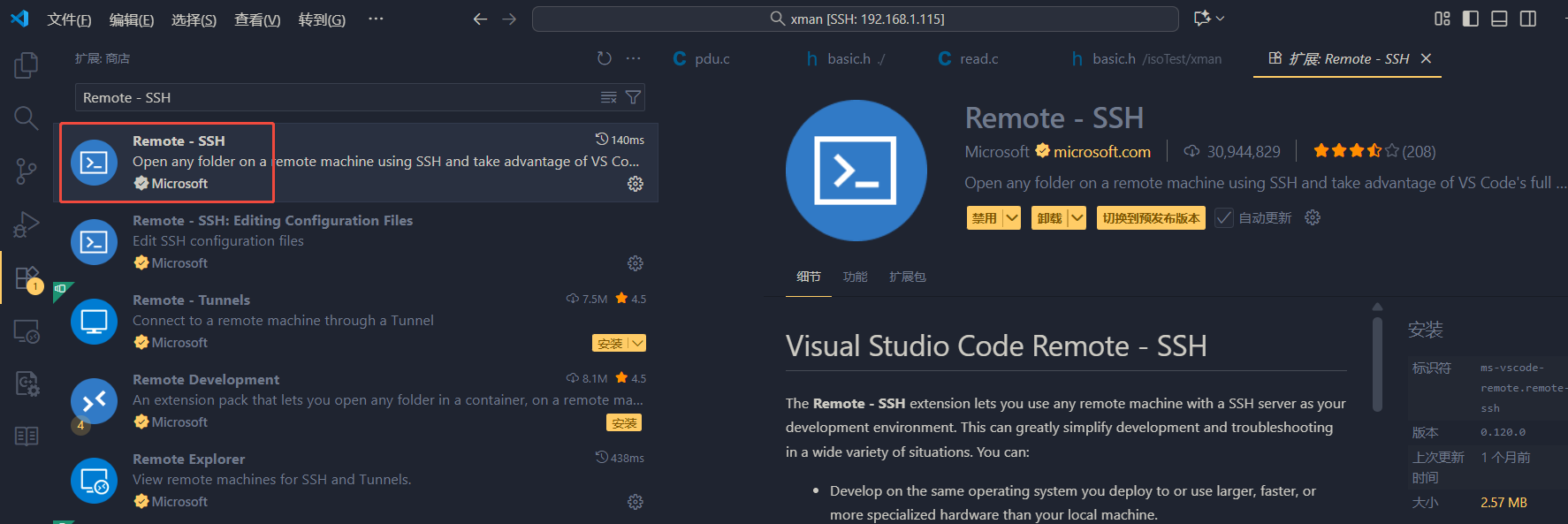The height and width of the screenshot is (524, 1568).
Task: Manage gear for Remote Explorer extension
Action: tap(636, 502)
